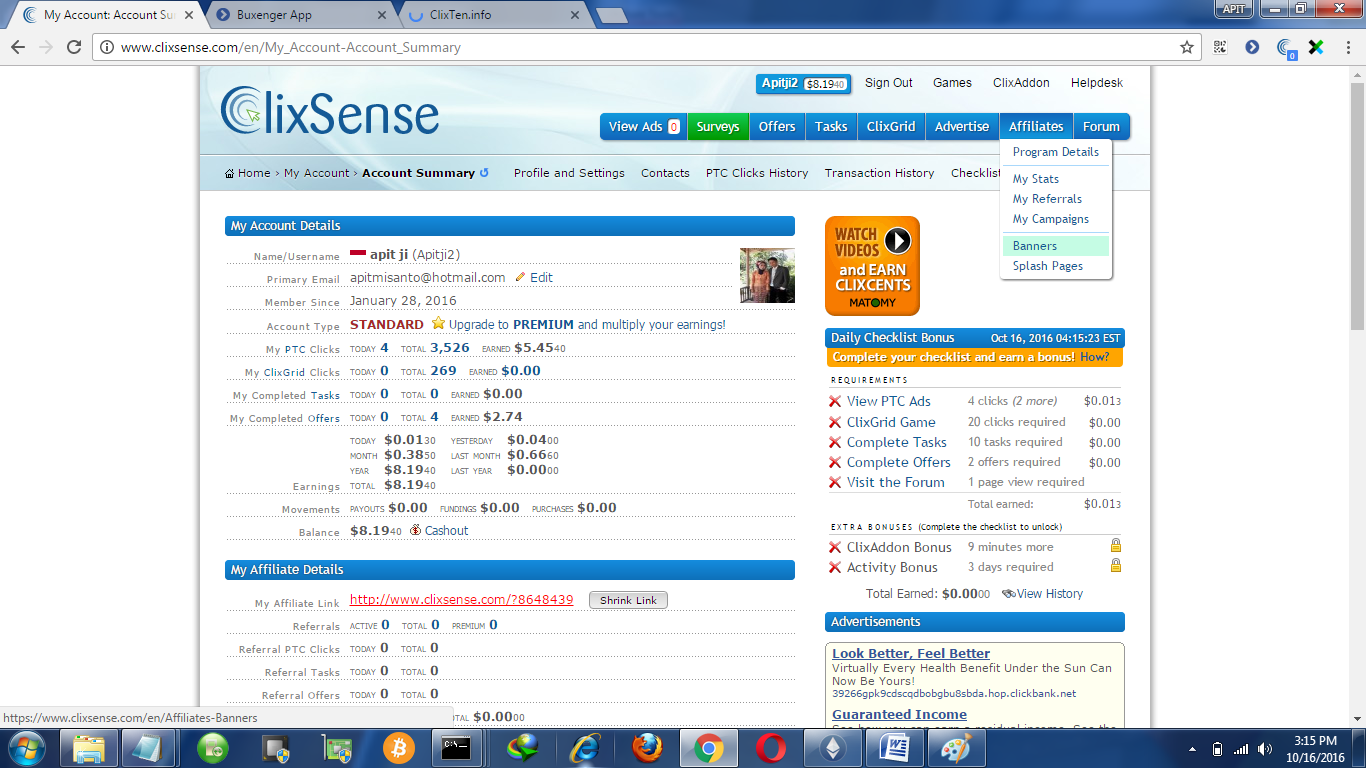Select Splash Pages in the Affiliates dropdown

coord(1048,266)
